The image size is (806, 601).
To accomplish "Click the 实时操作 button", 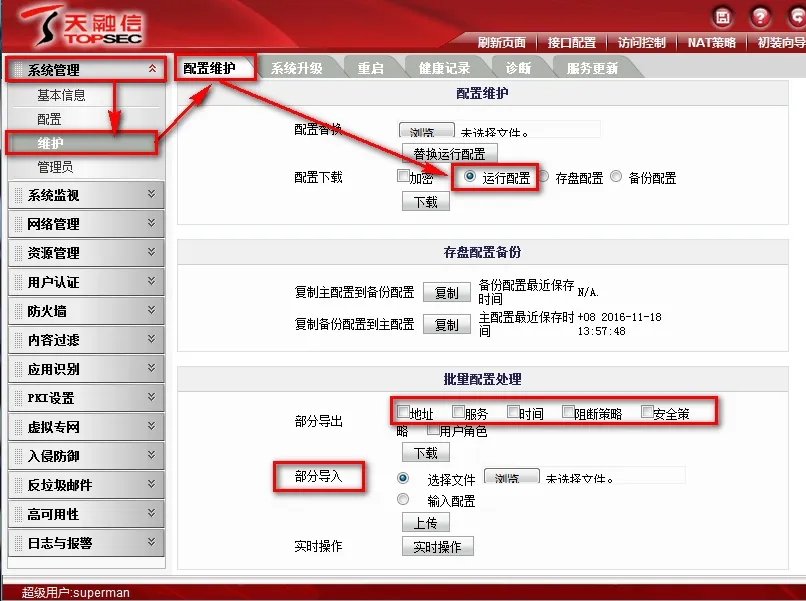I will tap(437, 547).
